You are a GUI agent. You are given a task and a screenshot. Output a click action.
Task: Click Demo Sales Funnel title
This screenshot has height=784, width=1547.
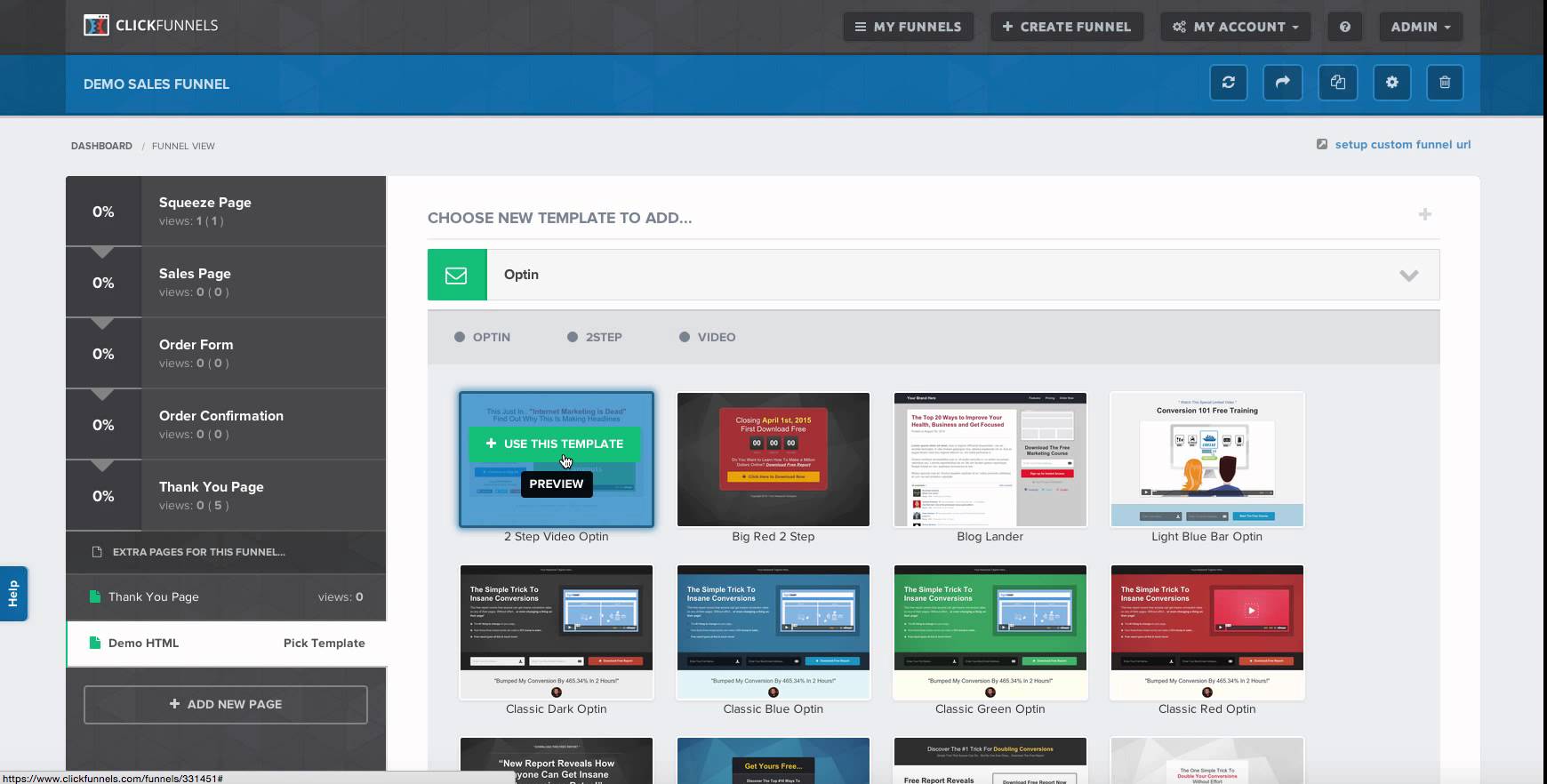156,84
